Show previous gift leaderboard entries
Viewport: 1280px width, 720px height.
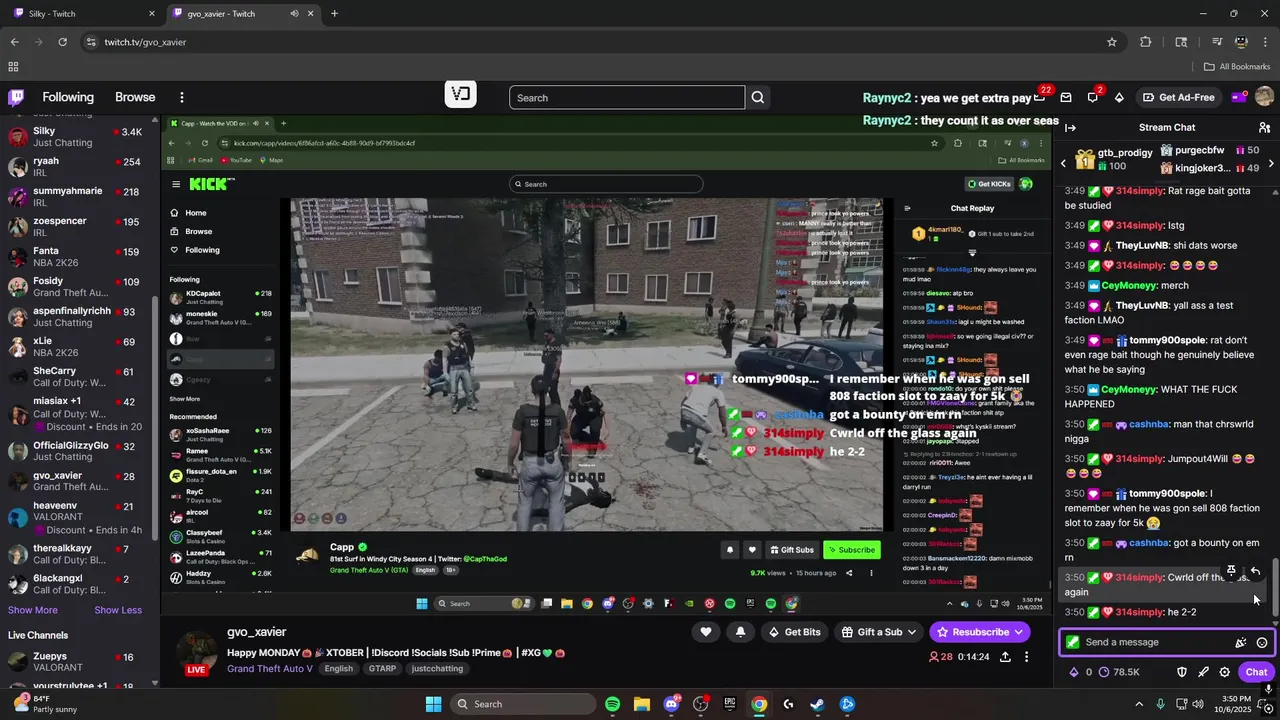click(x=1064, y=163)
